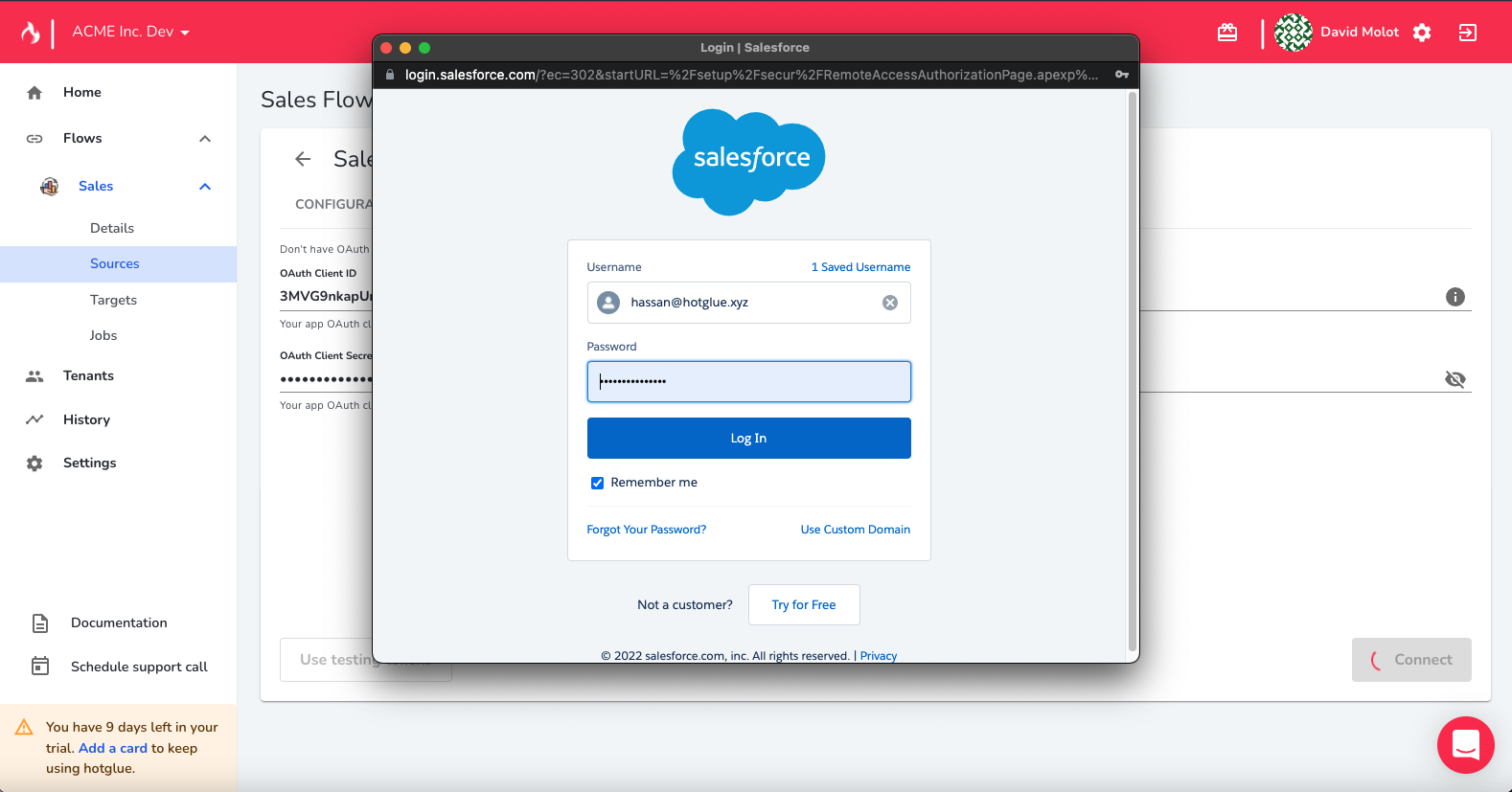This screenshot has height=792, width=1512.
Task: Click the Tenants people icon
Action: point(34,376)
